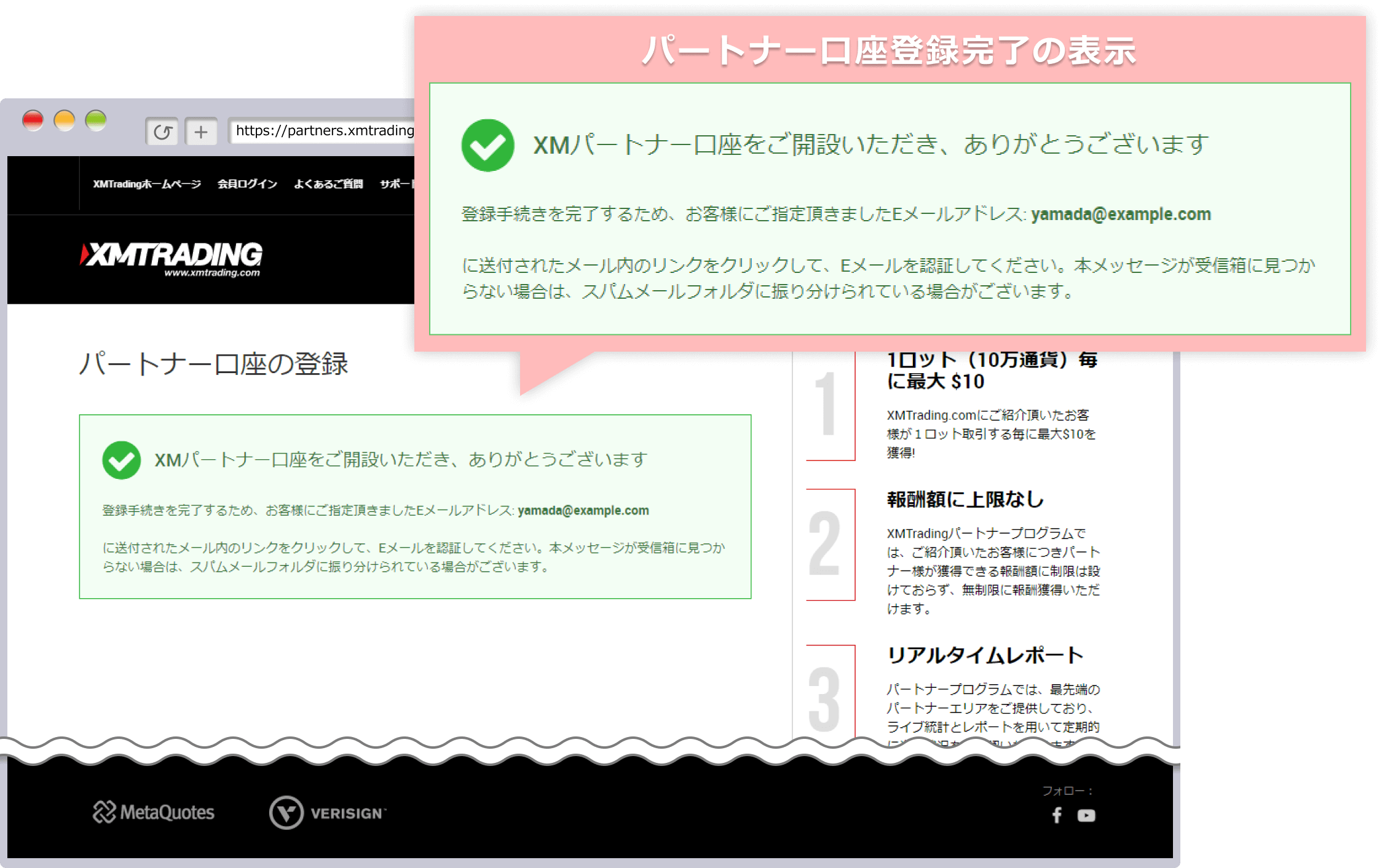This screenshot has height=868, width=1382.
Task: Click the browser URL address field
Action: pyautogui.click(x=322, y=131)
